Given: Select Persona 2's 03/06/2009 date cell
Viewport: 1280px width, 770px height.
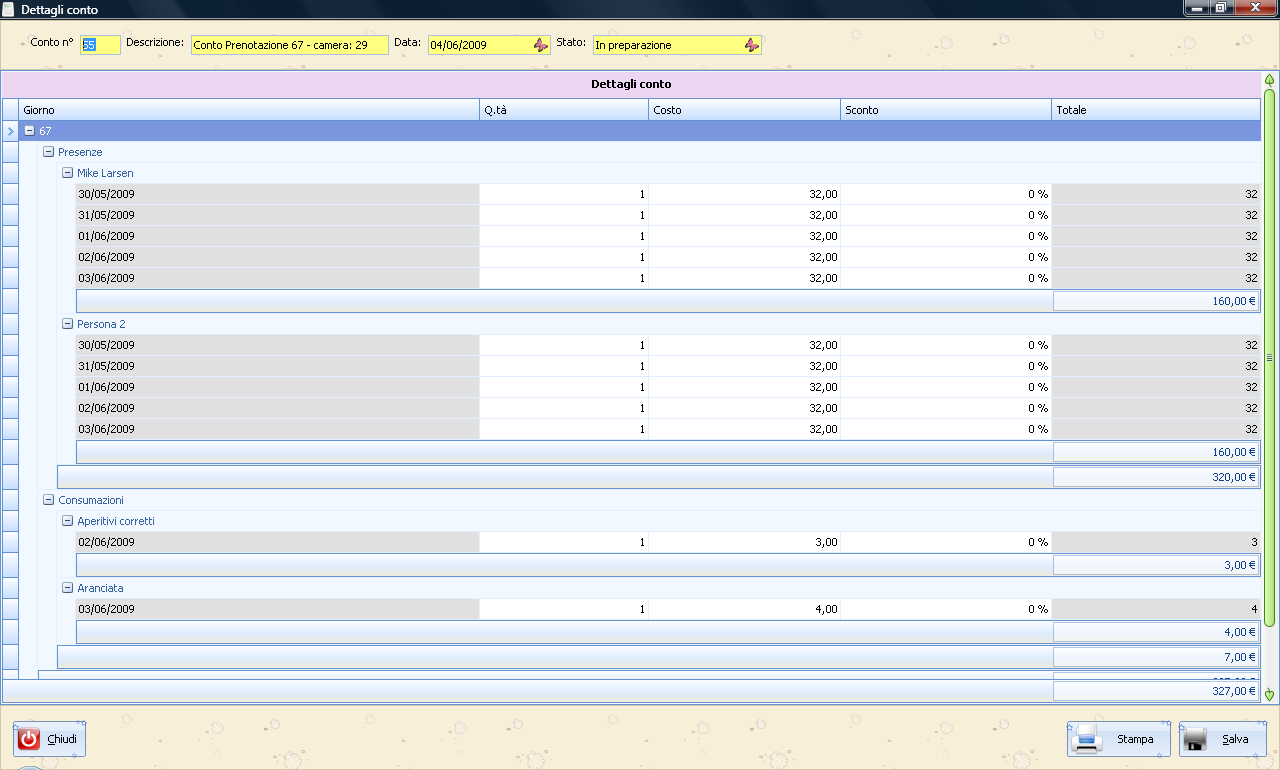Looking at the screenshot, I should [278, 429].
